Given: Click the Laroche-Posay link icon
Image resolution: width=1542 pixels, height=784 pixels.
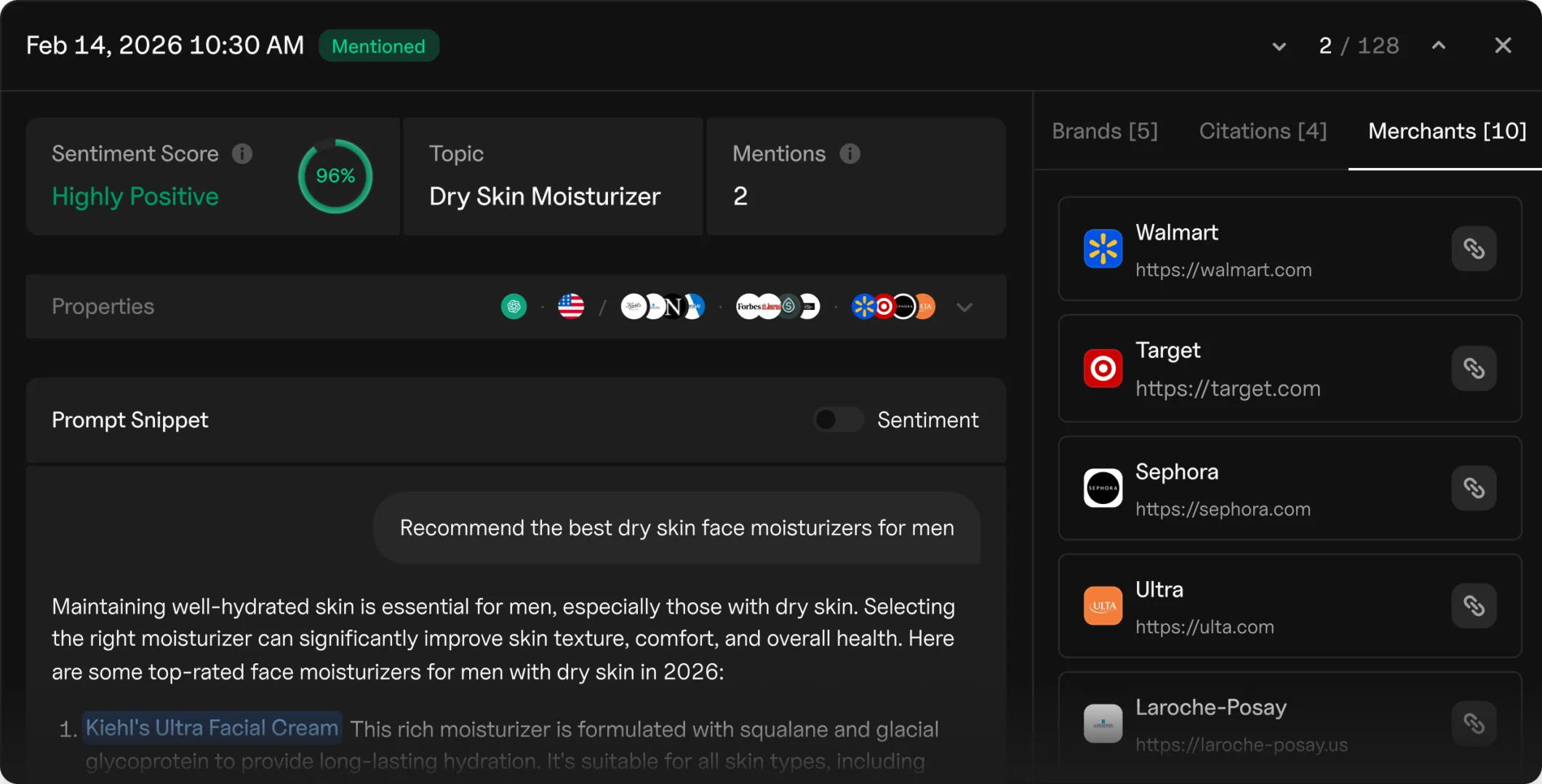Looking at the screenshot, I should click(1474, 724).
